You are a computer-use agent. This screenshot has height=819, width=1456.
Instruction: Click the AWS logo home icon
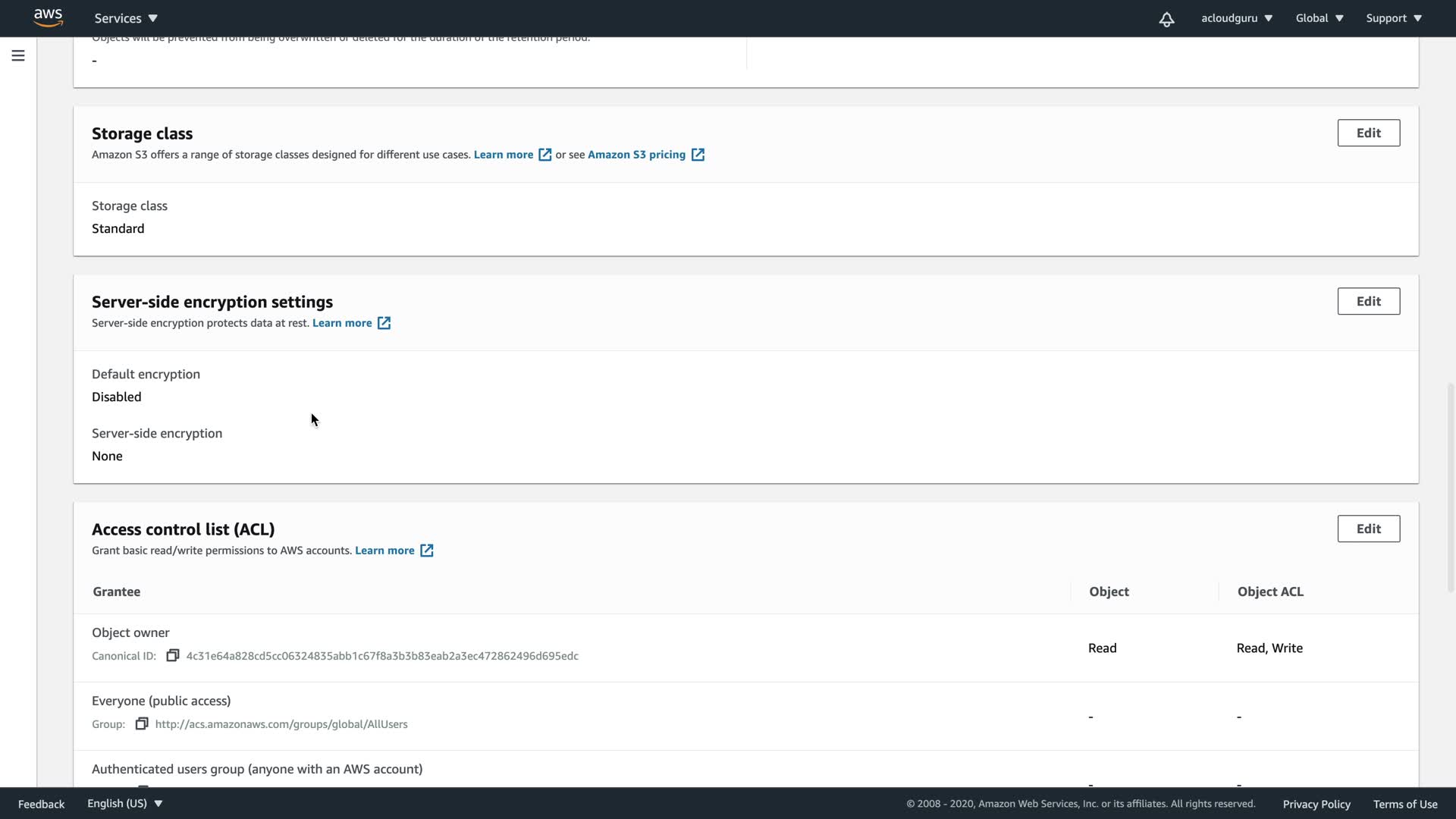pos(48,17)
